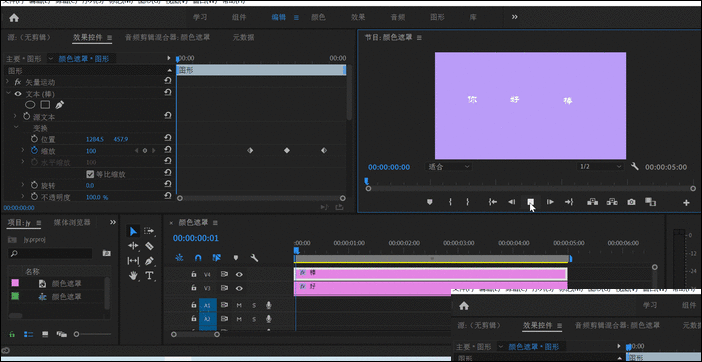This screenshot has width=702, height=362.
Task: Uncheck 等比缩放 checkbox
Action: click(90, 174)
